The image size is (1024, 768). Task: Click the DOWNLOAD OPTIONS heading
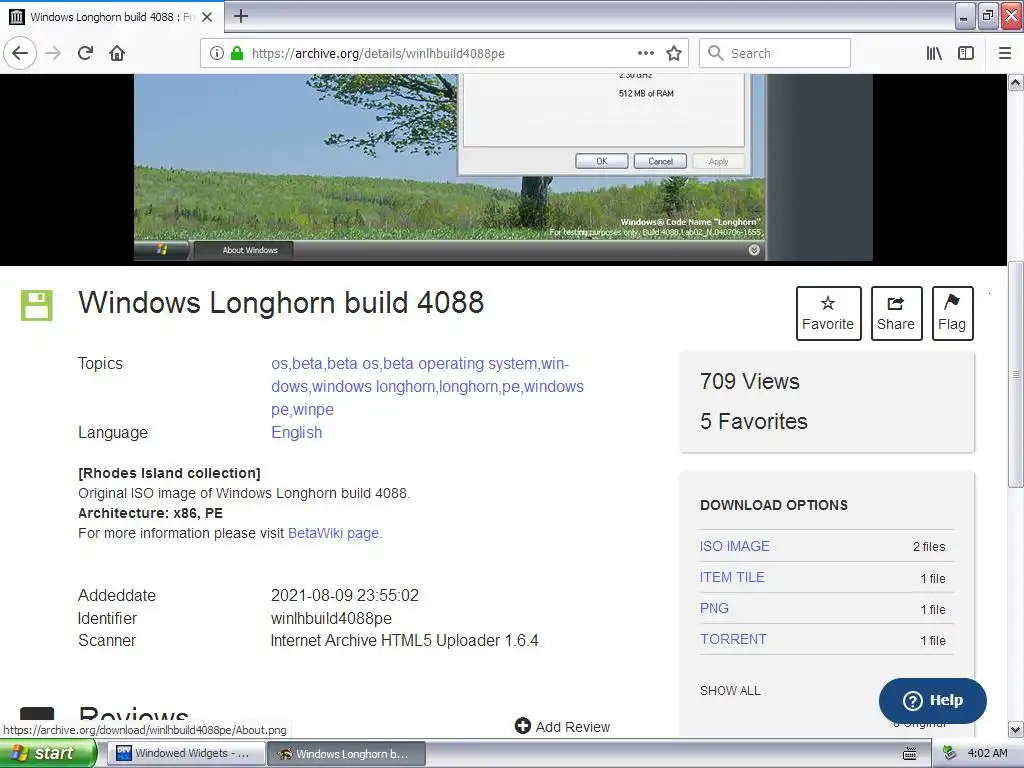click(x=774, y=505)
